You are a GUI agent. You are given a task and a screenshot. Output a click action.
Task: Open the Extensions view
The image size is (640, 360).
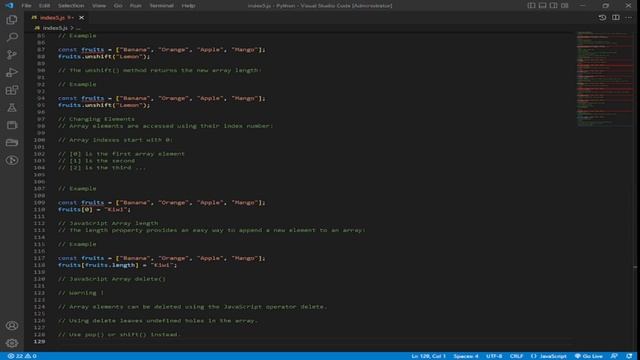pyautogui.click(x=12, y=90)
